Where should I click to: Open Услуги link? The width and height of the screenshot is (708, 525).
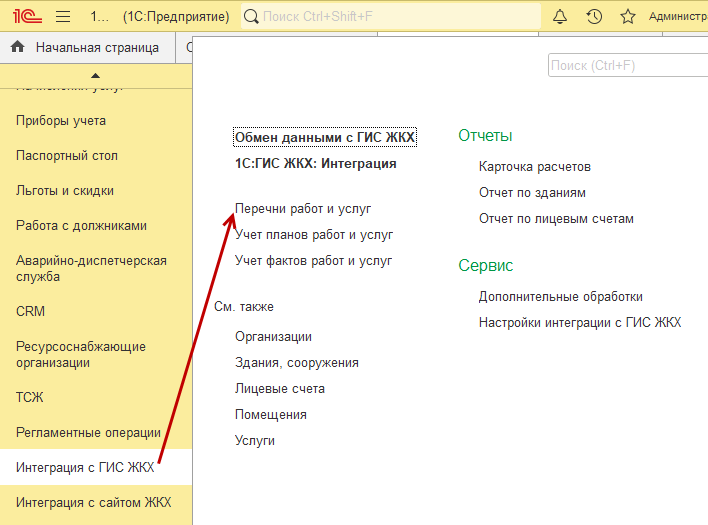[255, 441]
